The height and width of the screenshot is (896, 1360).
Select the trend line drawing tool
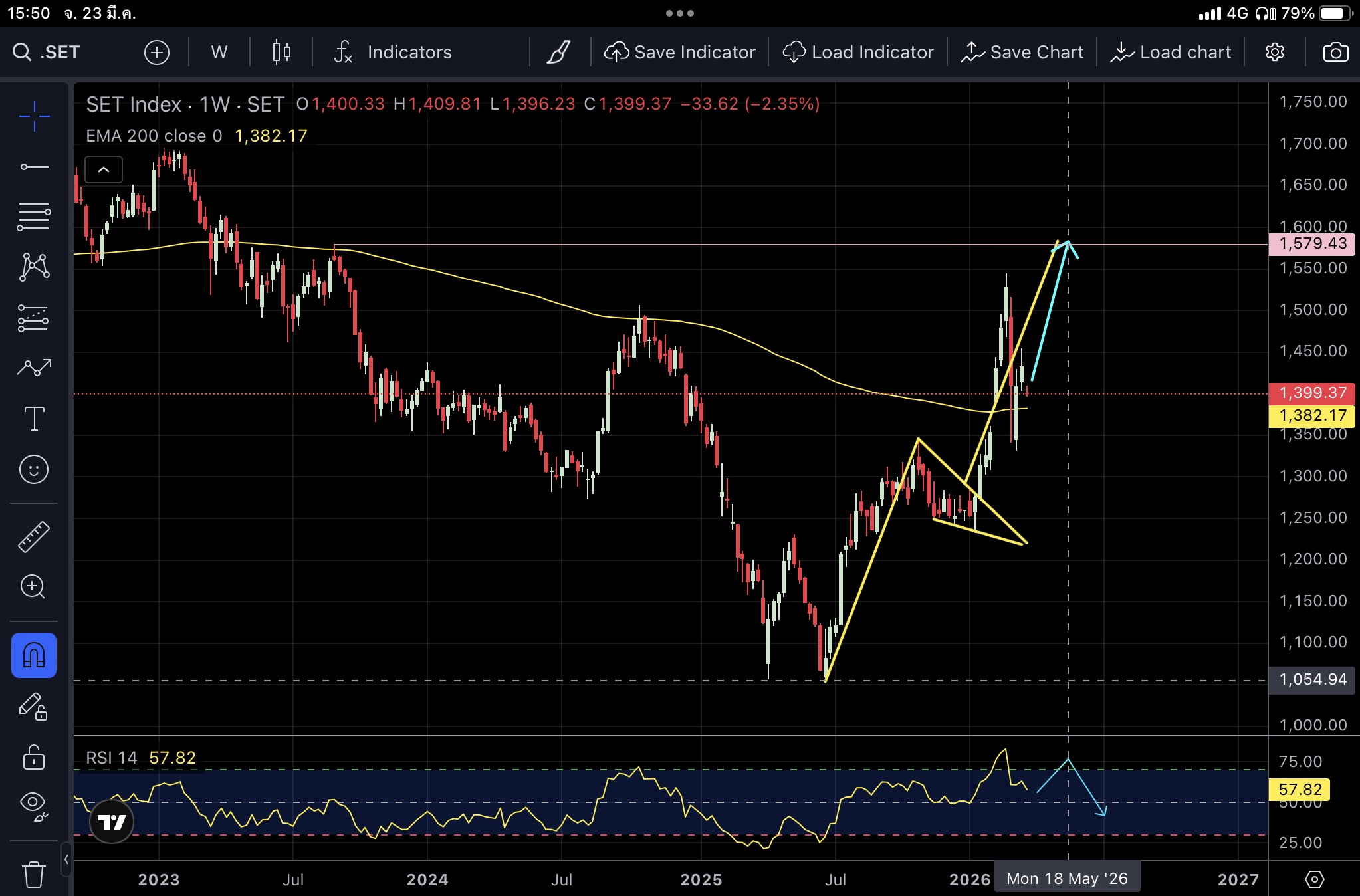point(34,167)
